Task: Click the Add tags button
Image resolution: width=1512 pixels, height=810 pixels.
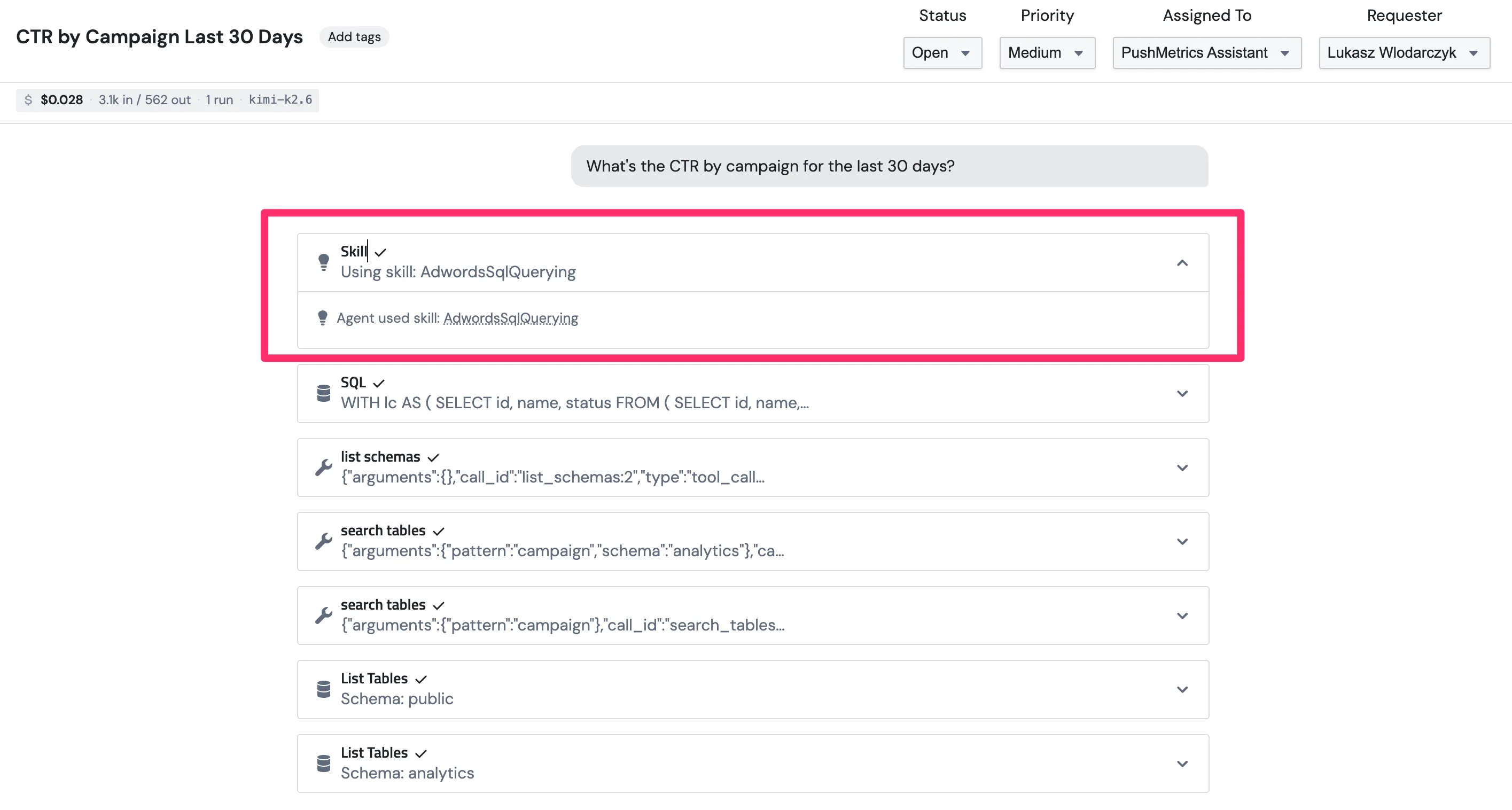Action: (x=354, y=37)
